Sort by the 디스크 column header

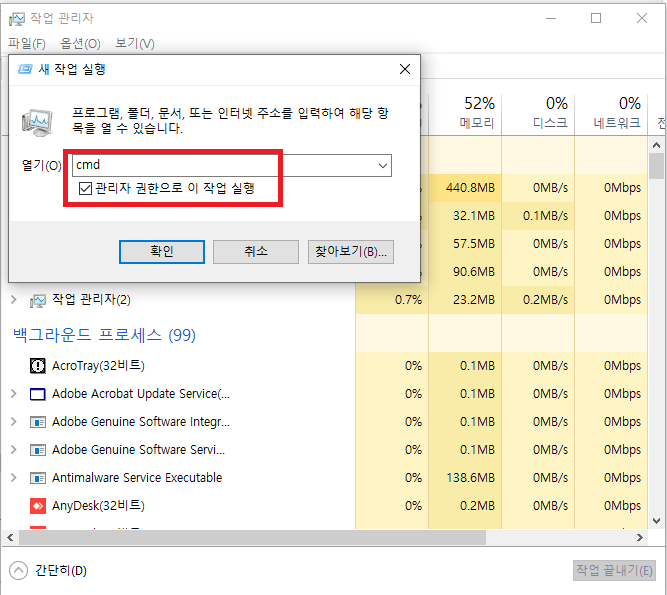(538, 114)
